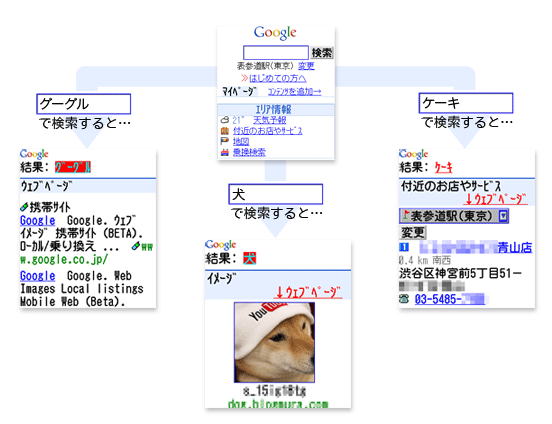Screen dimensions: 552x424
Task: Click the red highlighted 犬 result term
Action: (x=250, y=258)
